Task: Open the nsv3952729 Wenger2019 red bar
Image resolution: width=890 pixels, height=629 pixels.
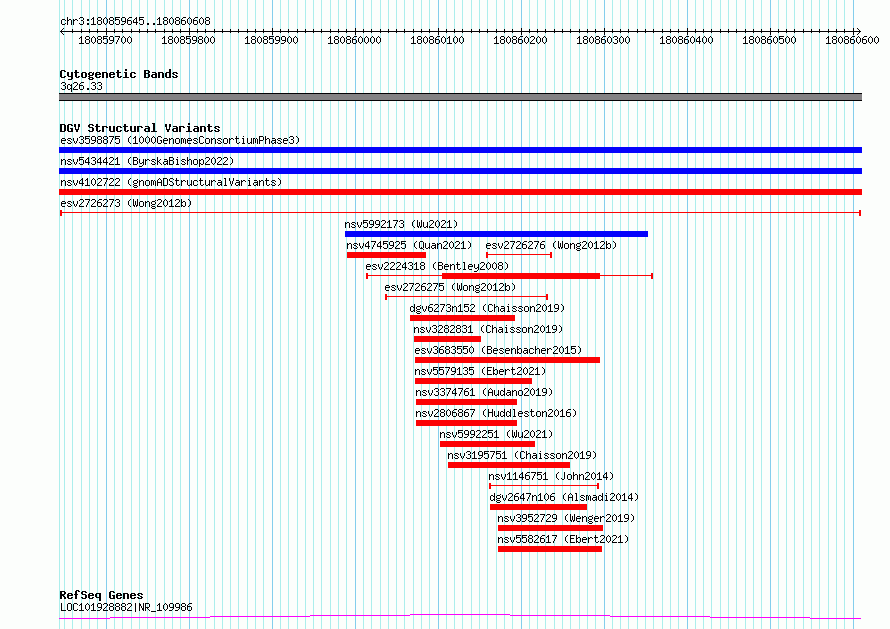Action: (x=550, y=528)
